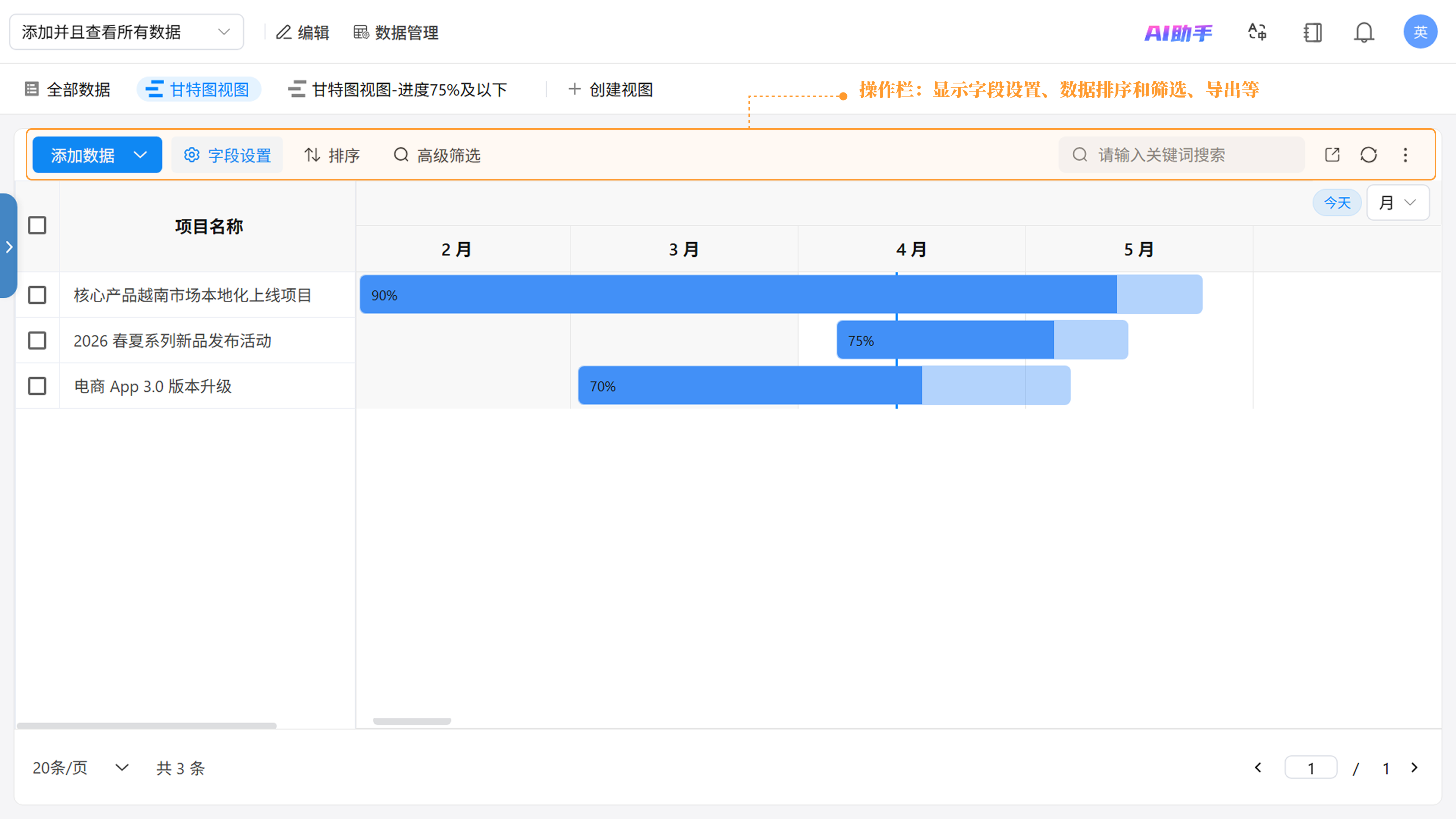Open the AI助手 assistant
This screenshot has height=819, width=1456.
[x=1178, y=33]
